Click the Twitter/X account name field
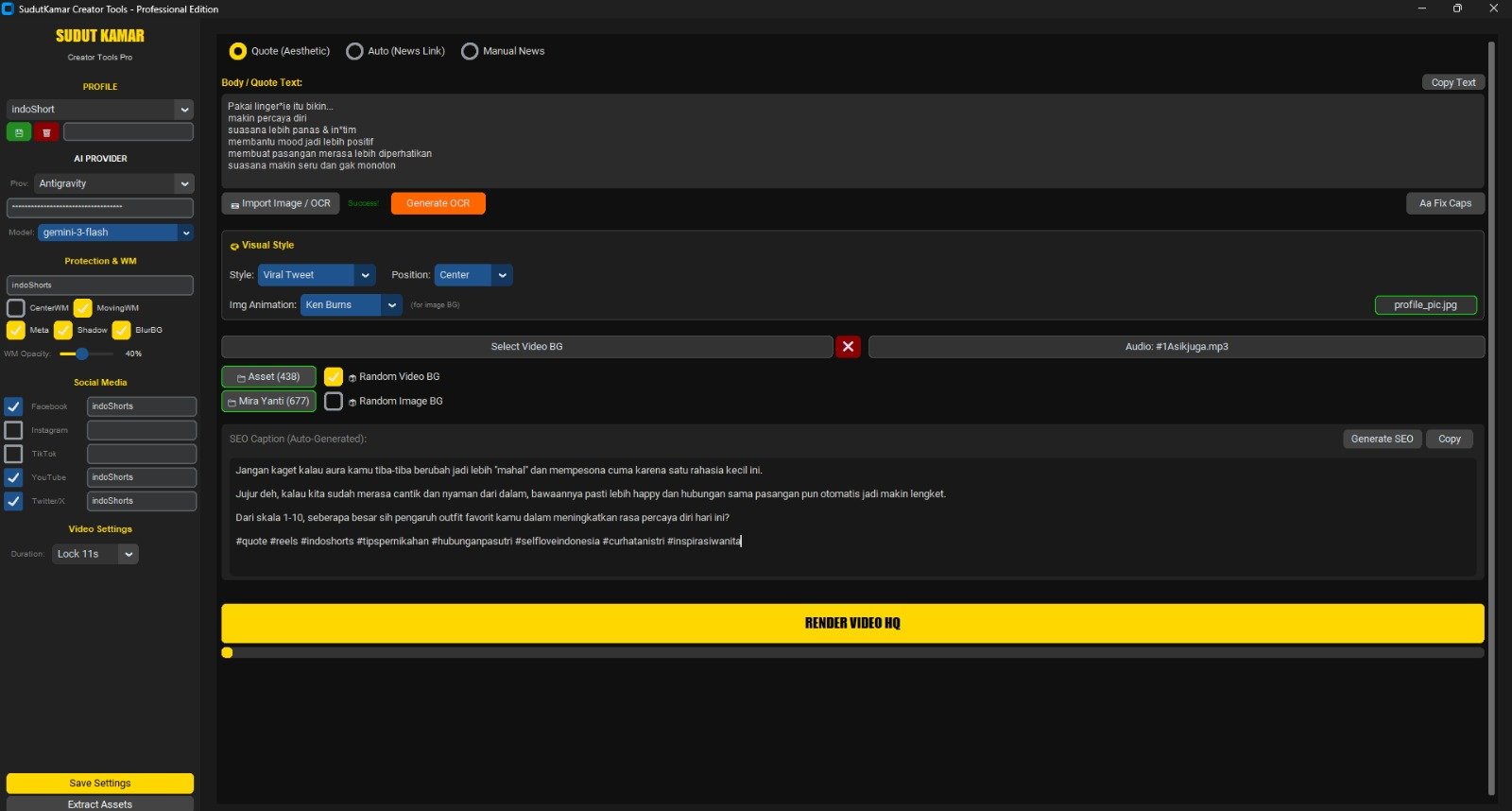Image resolution: width=1512 pixels, height=811 pixels. tap(142, 501)
